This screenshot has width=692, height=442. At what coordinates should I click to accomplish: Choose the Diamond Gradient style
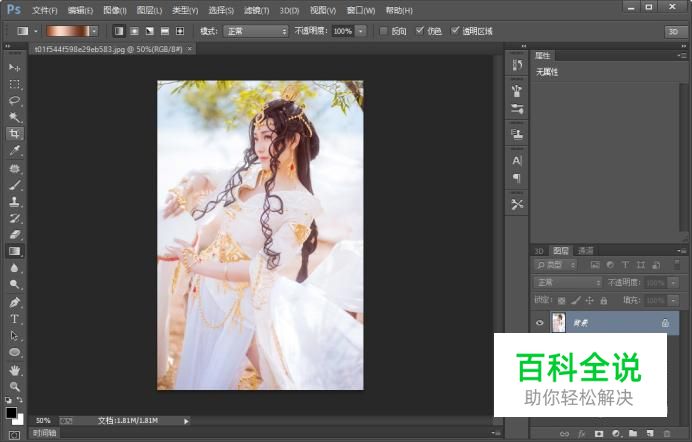click(180, 31)
